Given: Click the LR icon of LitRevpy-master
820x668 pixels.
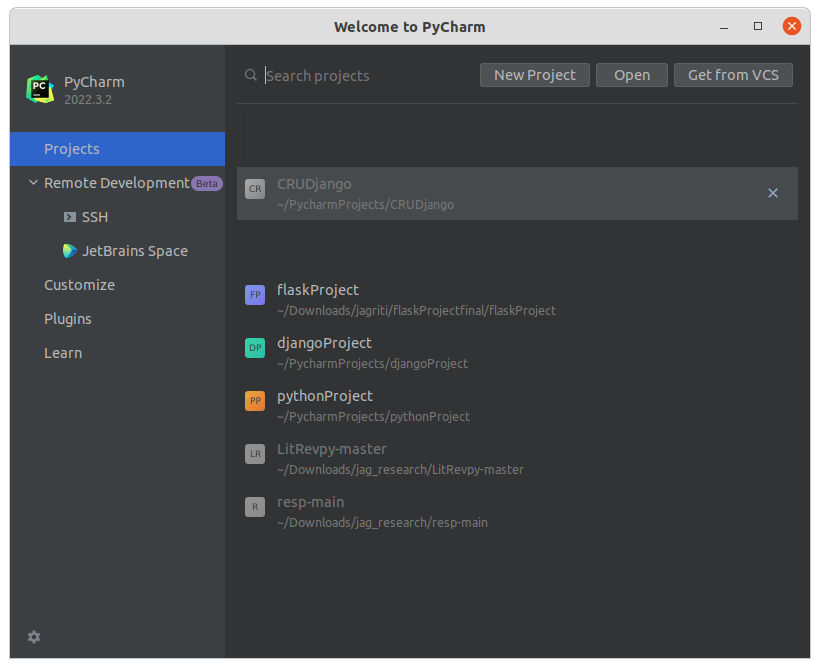Looking at the screenshot, I should point(255,454).
